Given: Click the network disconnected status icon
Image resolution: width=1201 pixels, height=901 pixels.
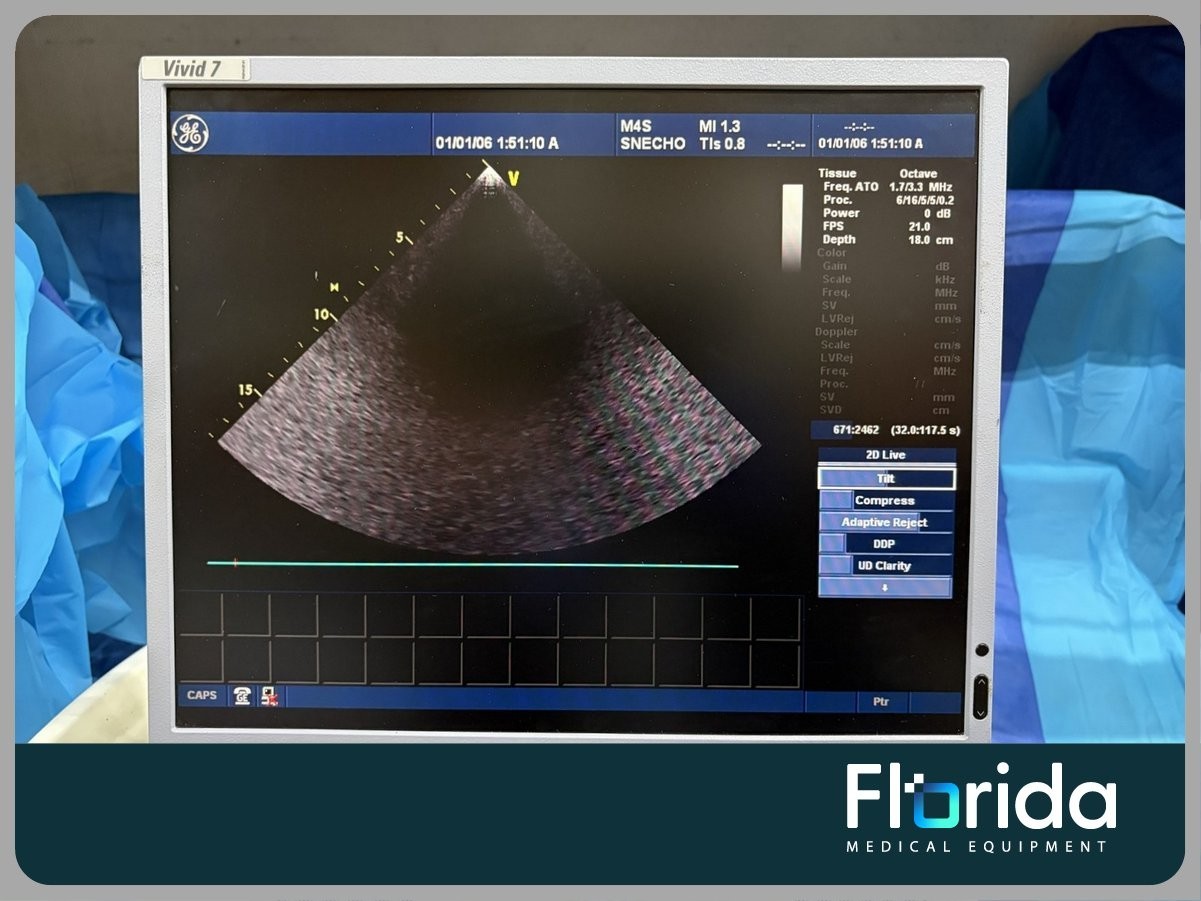Looking at the screenshot, I should click(x=269, y=696).
